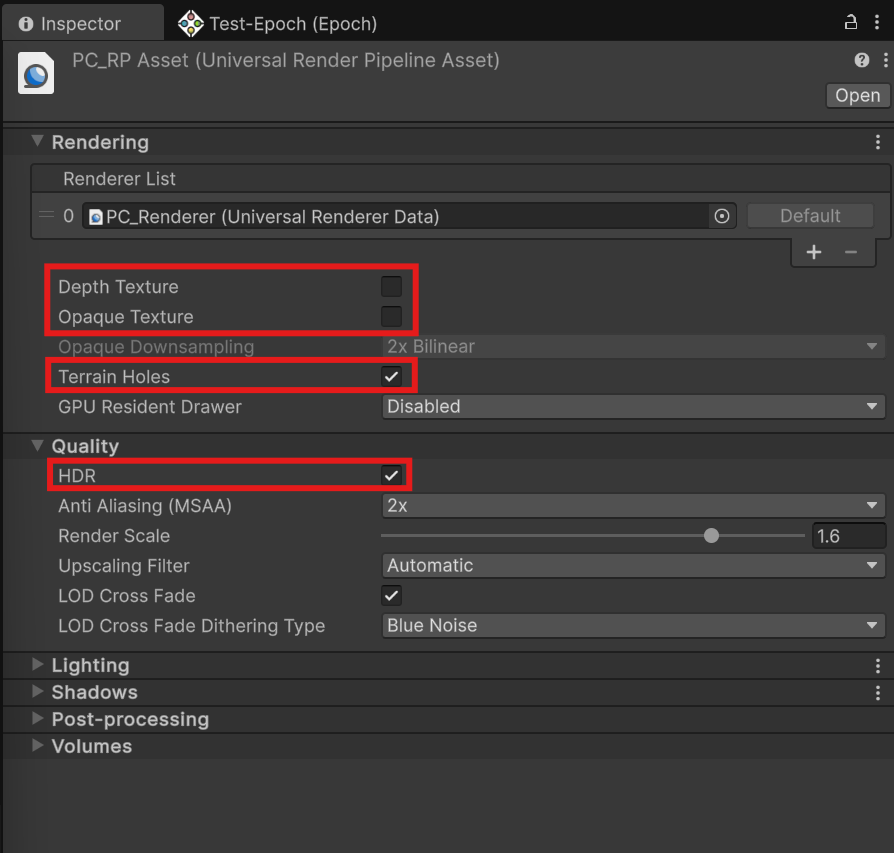Open the Test-Epoch (Epoch) tab
Screen dimensions: 894x853
tap(277, 23)
